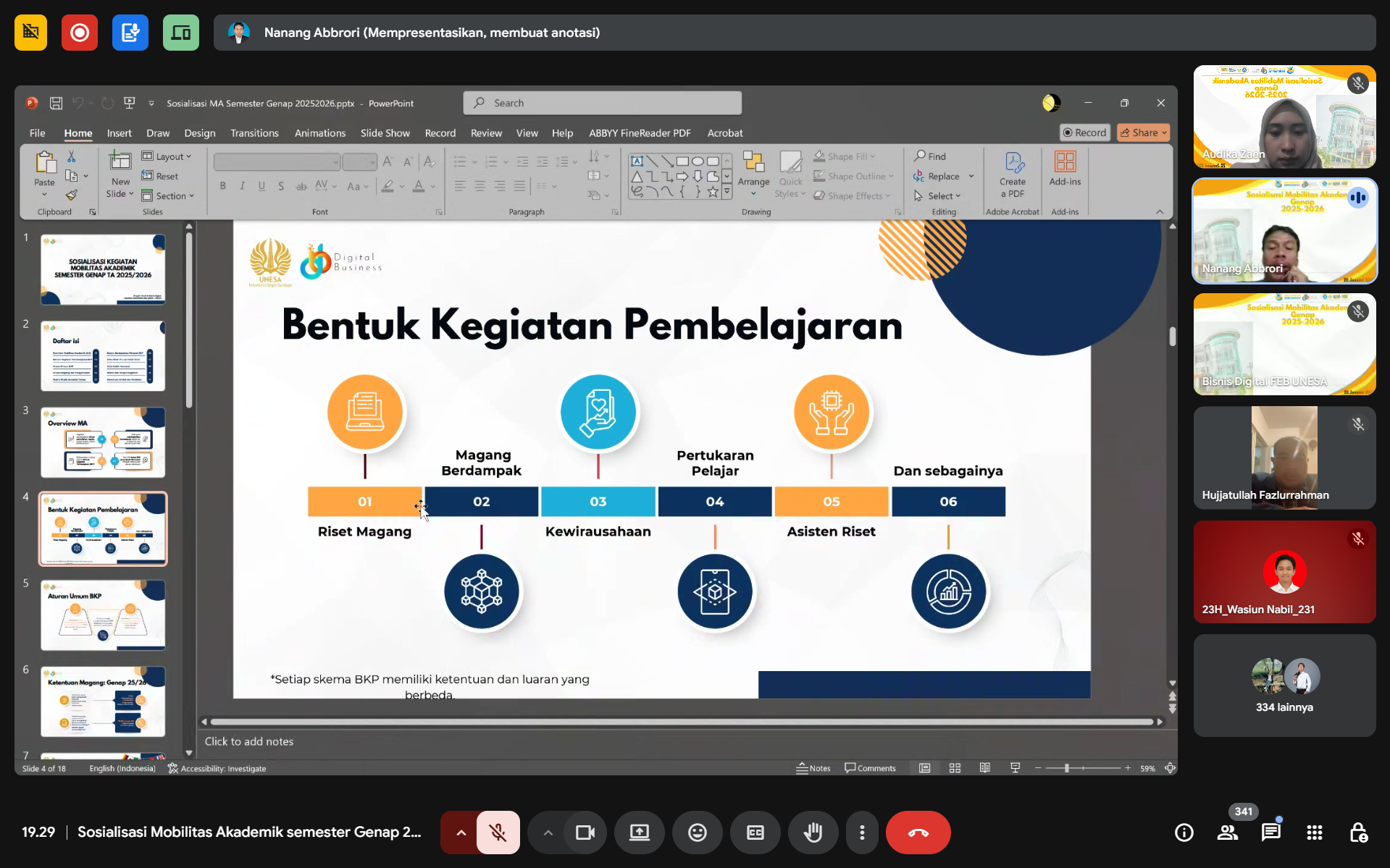Open the Slide Show ribbon tab
The height and width of the screenshot is (868, 1390).
[385, 133]
